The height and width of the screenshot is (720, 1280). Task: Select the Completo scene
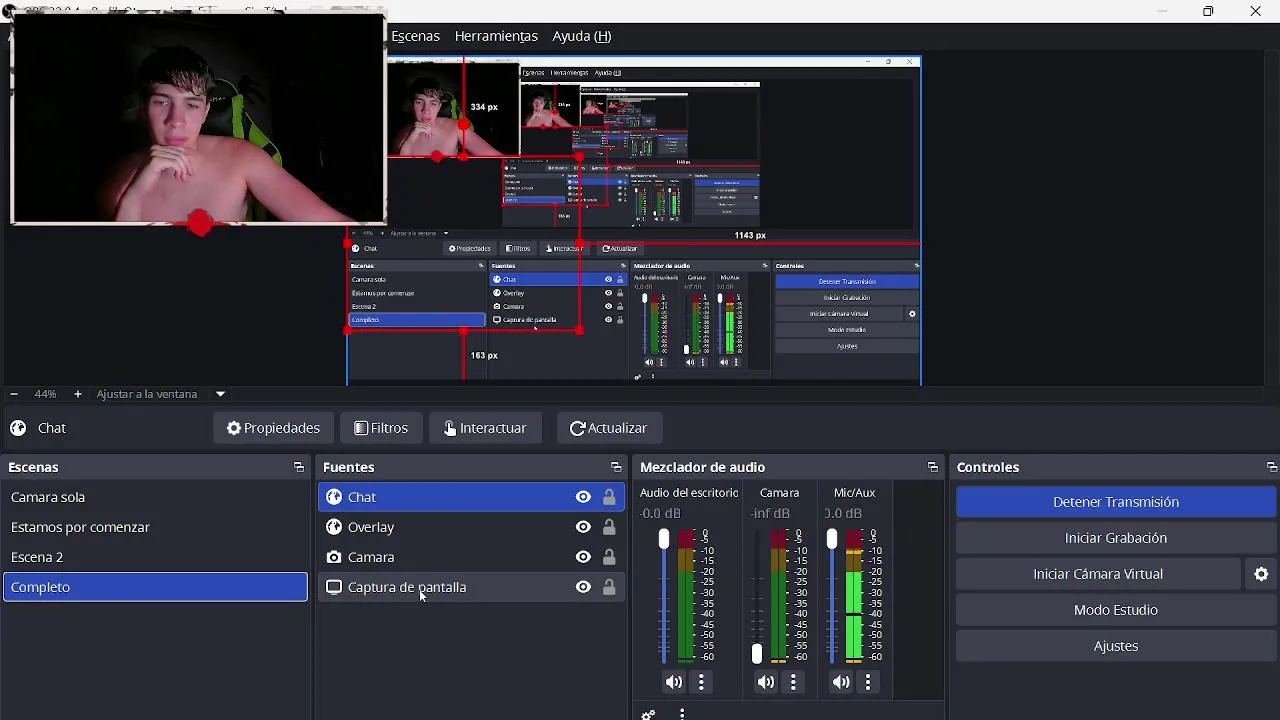coord(156,587)
